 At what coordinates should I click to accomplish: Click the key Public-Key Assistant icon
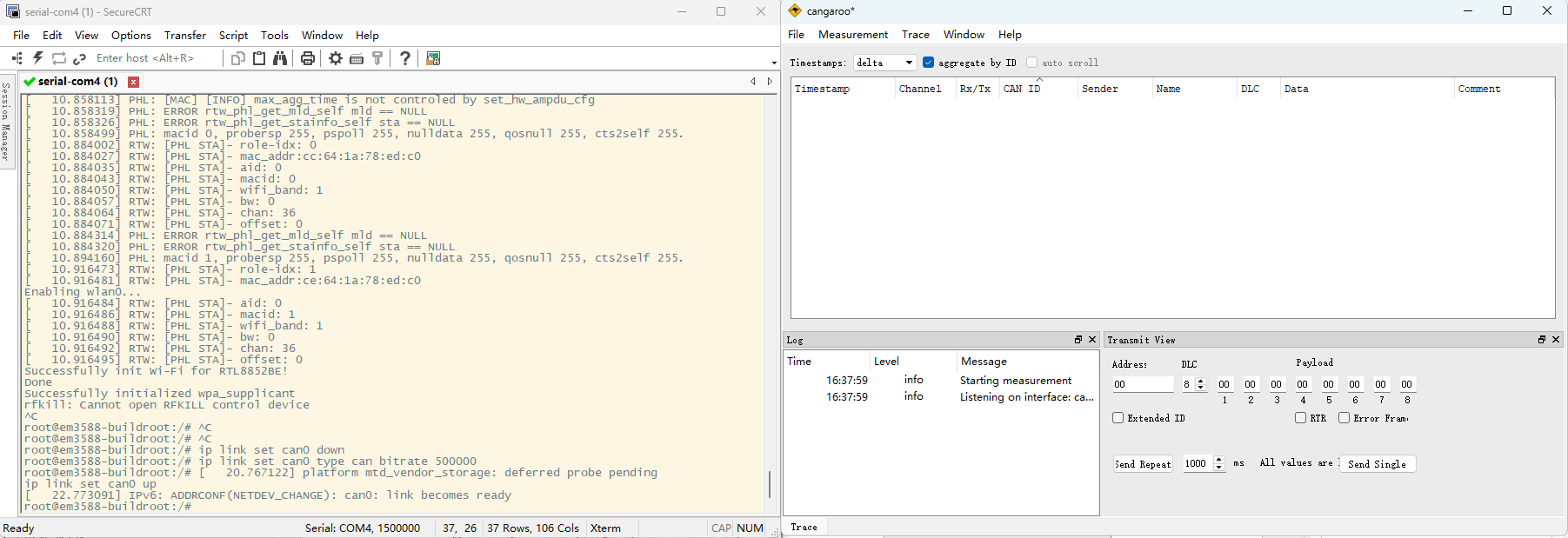tap(377, 58)
